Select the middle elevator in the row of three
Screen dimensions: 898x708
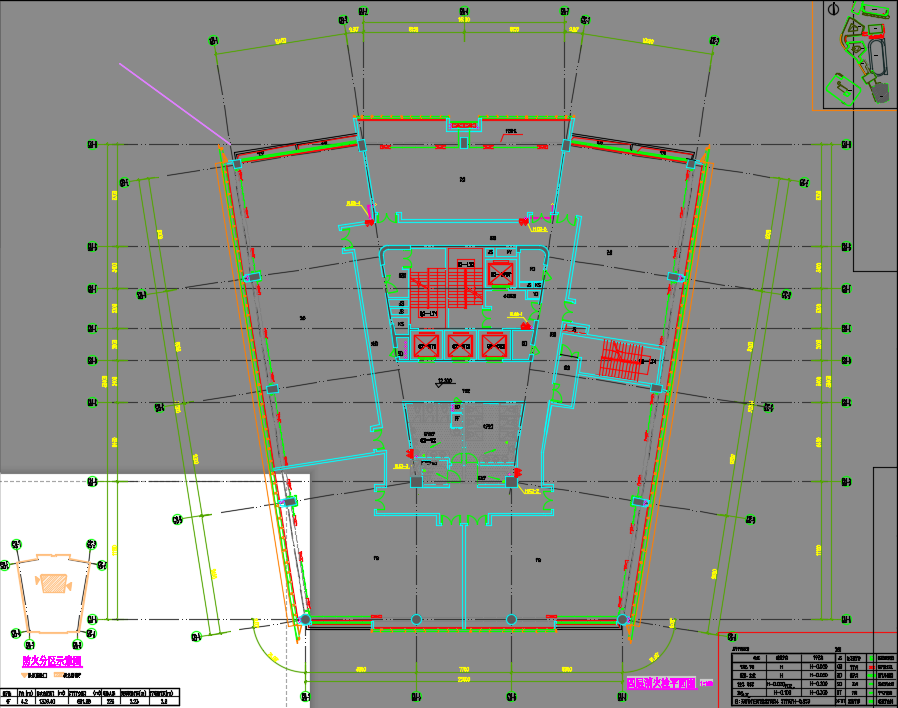[x=460, y=346]
